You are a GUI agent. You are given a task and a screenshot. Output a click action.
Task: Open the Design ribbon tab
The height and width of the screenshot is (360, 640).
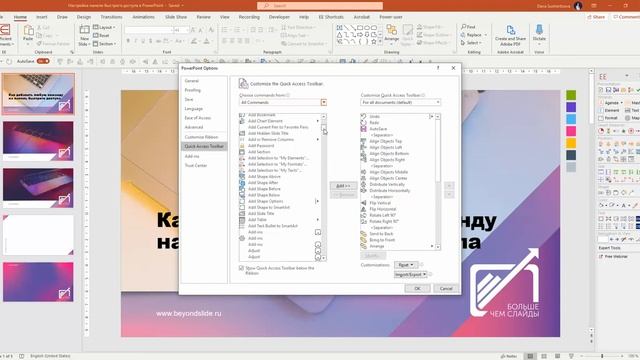tap(84, 17)
